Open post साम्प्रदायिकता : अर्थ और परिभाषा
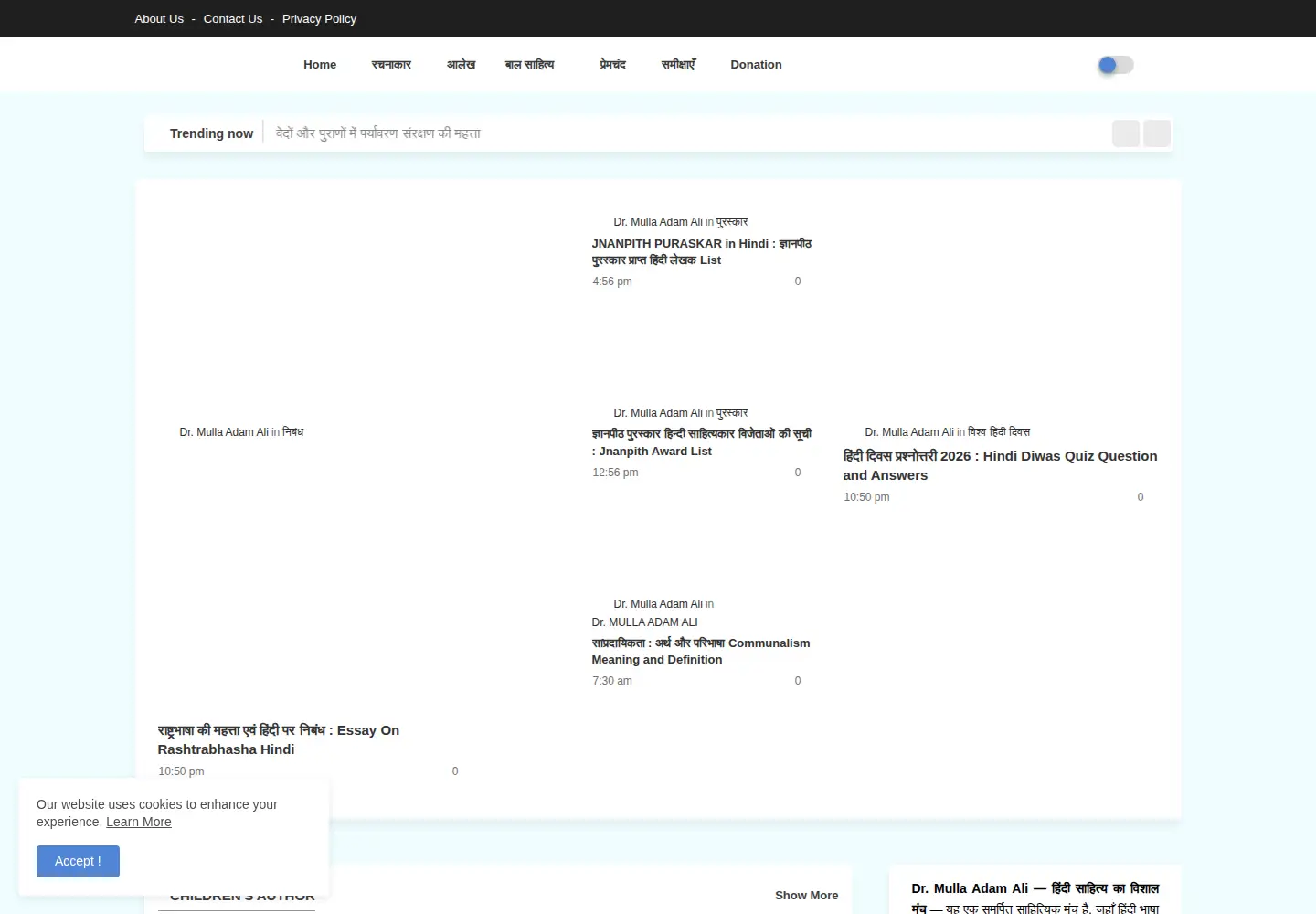Viewport: 1316px width, 914px height. tap(701, 652)
